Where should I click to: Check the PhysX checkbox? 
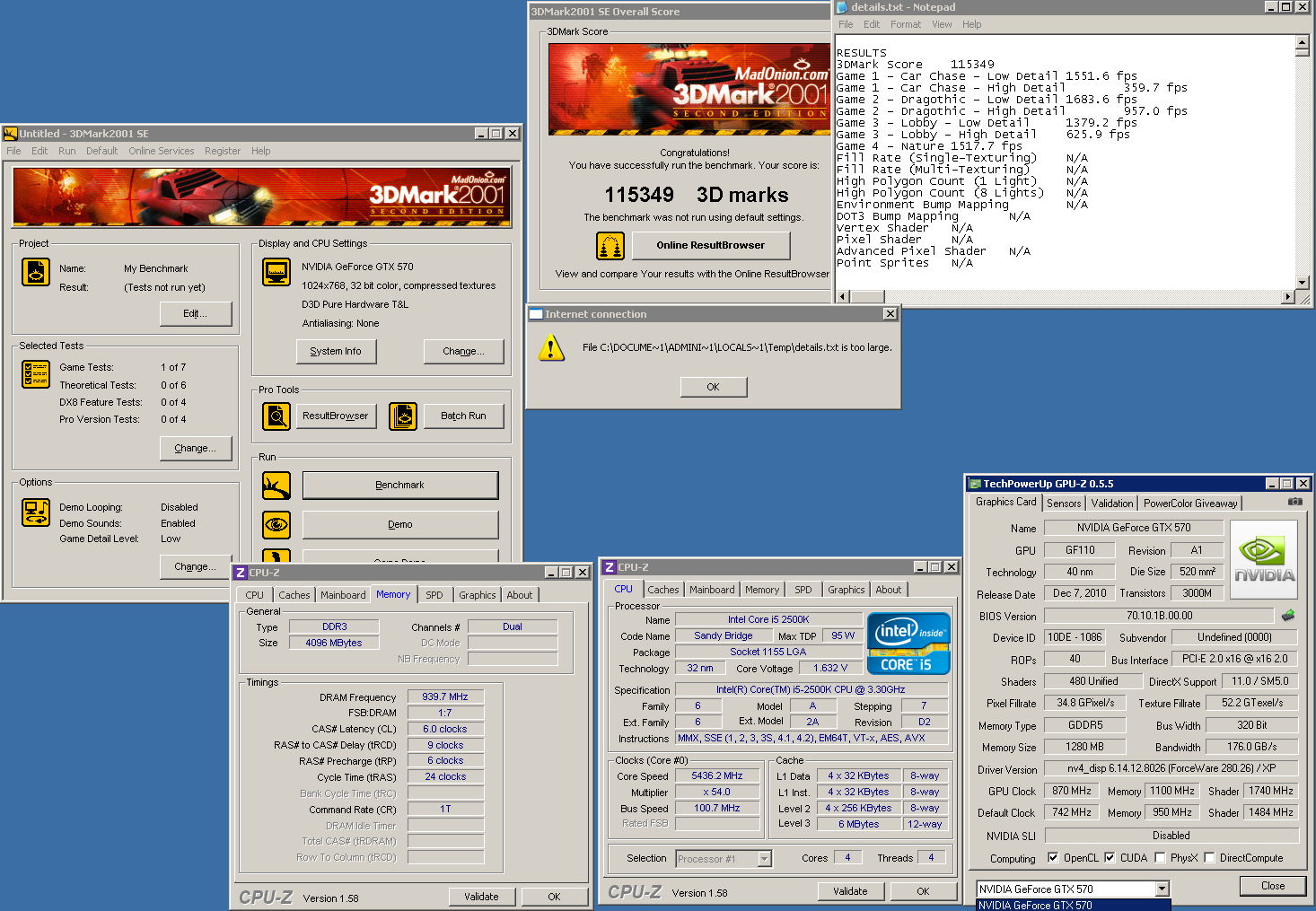tap(1160, 858)
